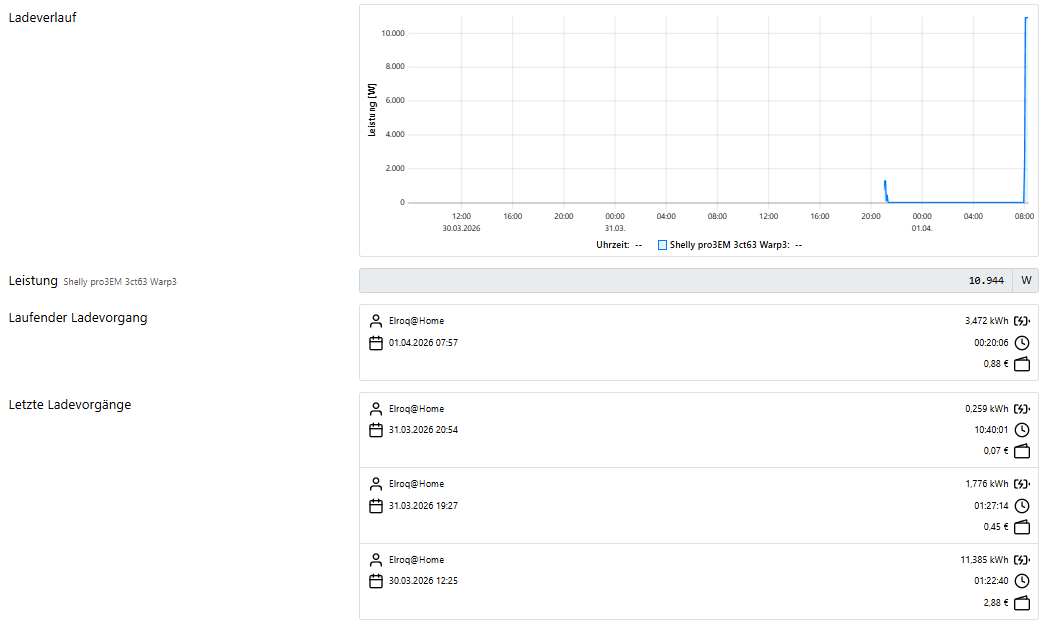Click the wallet icon next to 2,88 €
Image resolution: width=1042 pixels, height=621 pixels.
1021,603
